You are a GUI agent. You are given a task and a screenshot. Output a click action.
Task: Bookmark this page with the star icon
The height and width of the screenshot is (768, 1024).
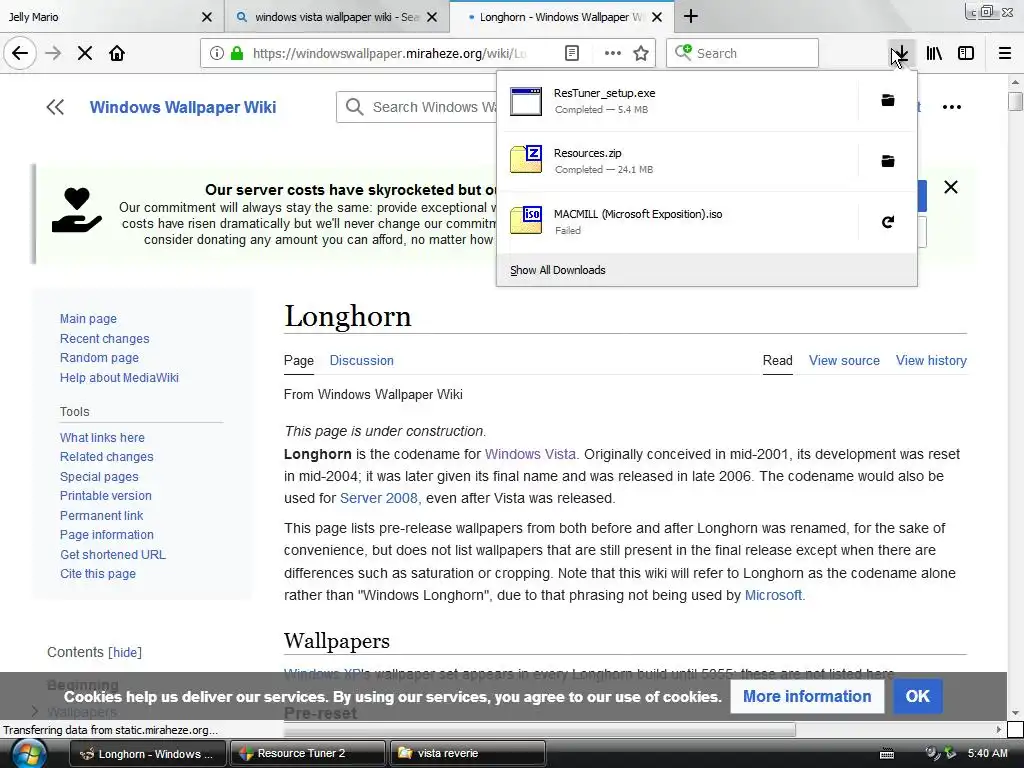tap(641, 53)
